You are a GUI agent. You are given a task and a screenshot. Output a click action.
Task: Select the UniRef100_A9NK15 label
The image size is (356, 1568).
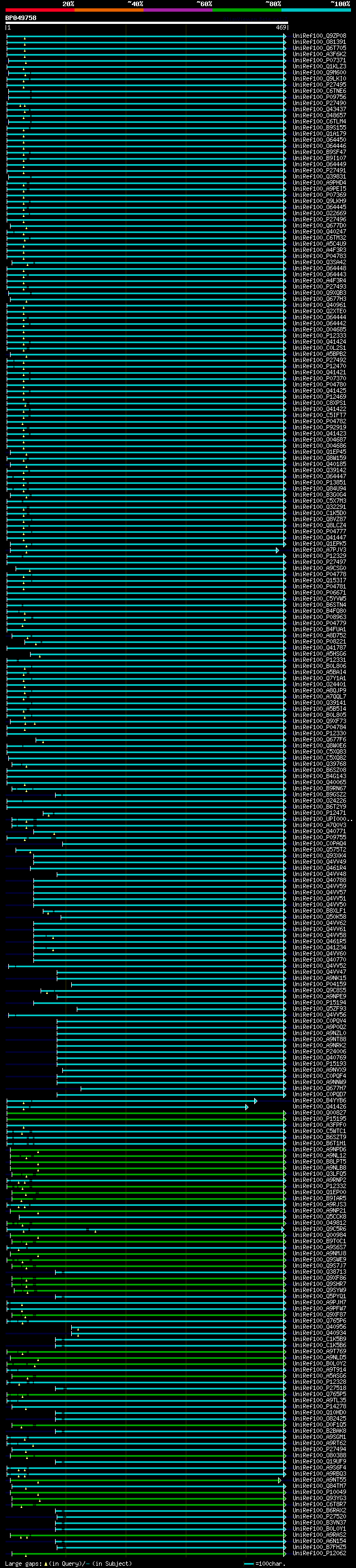coord(319,979)
